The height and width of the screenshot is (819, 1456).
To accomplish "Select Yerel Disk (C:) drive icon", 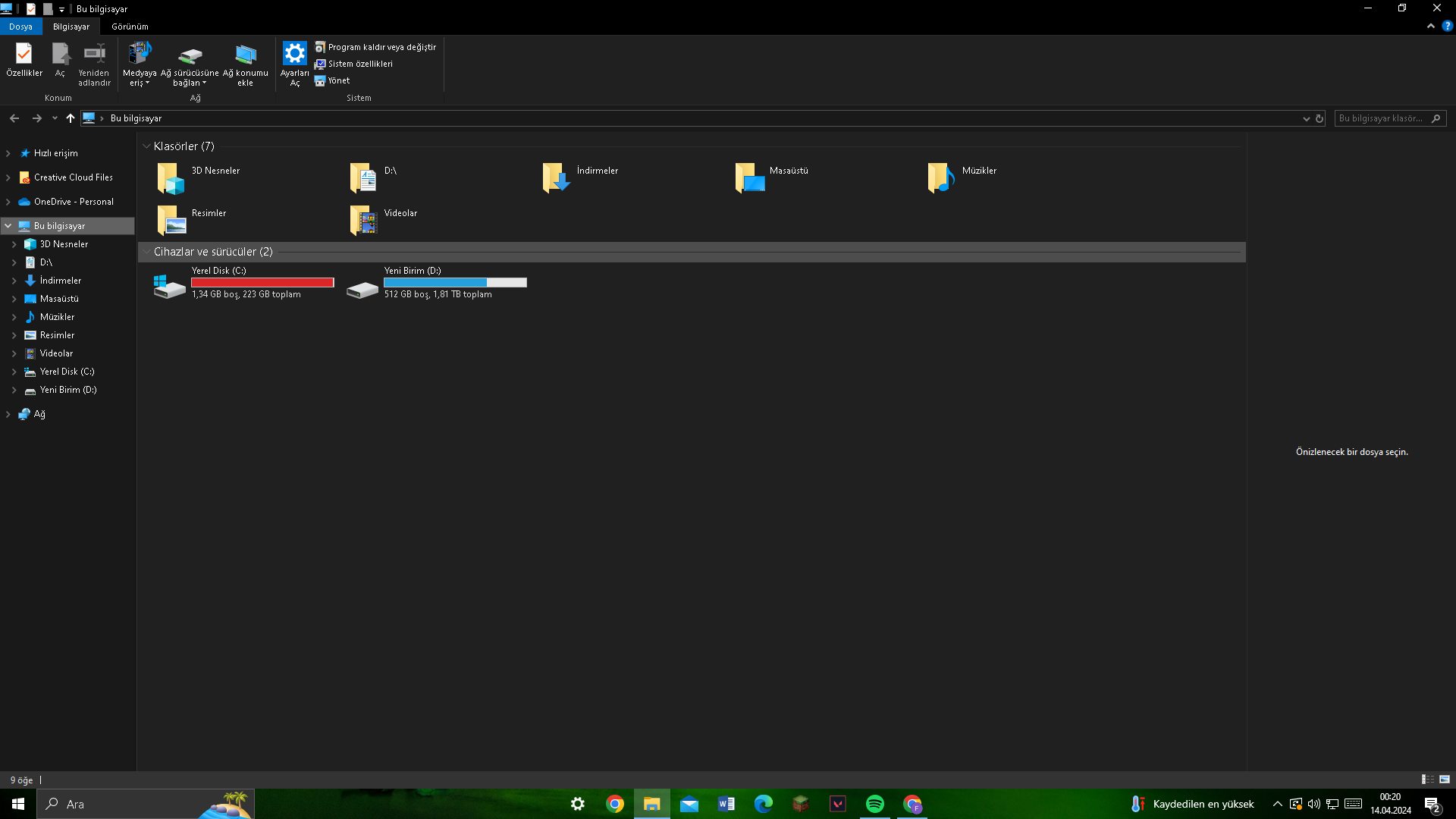I will pos(169,287).
